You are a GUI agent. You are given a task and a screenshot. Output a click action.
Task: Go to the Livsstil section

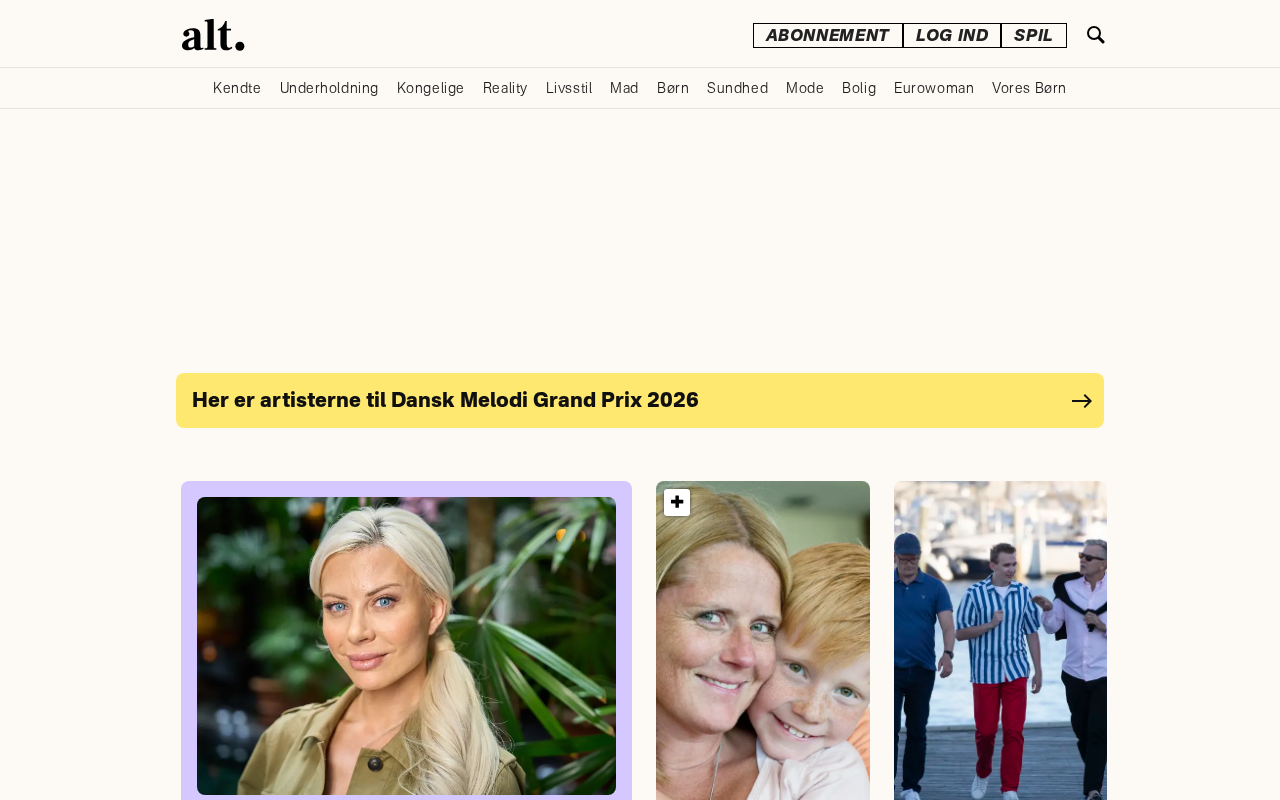click(569, 88)
